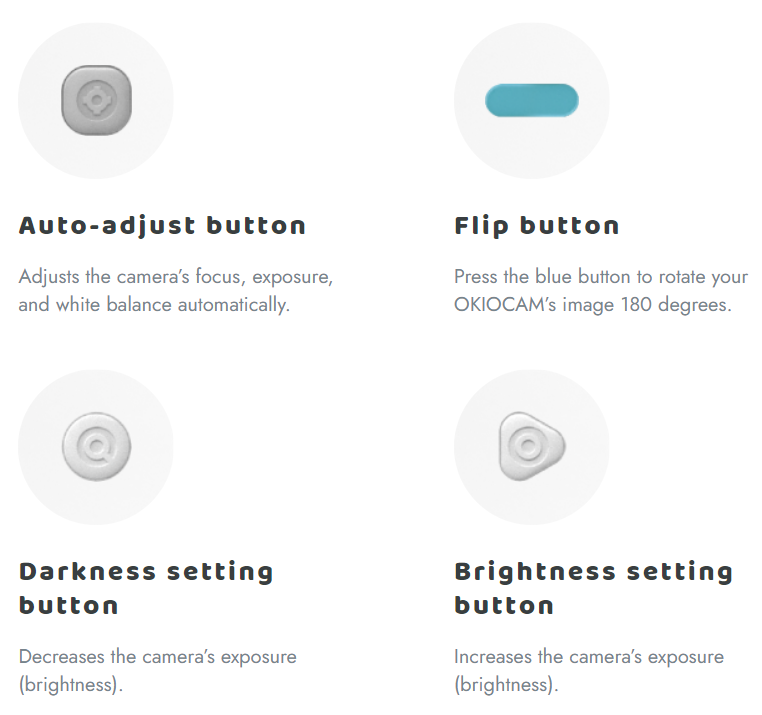Click the word "automatically" in Auto-adjust description

[234, 305]
